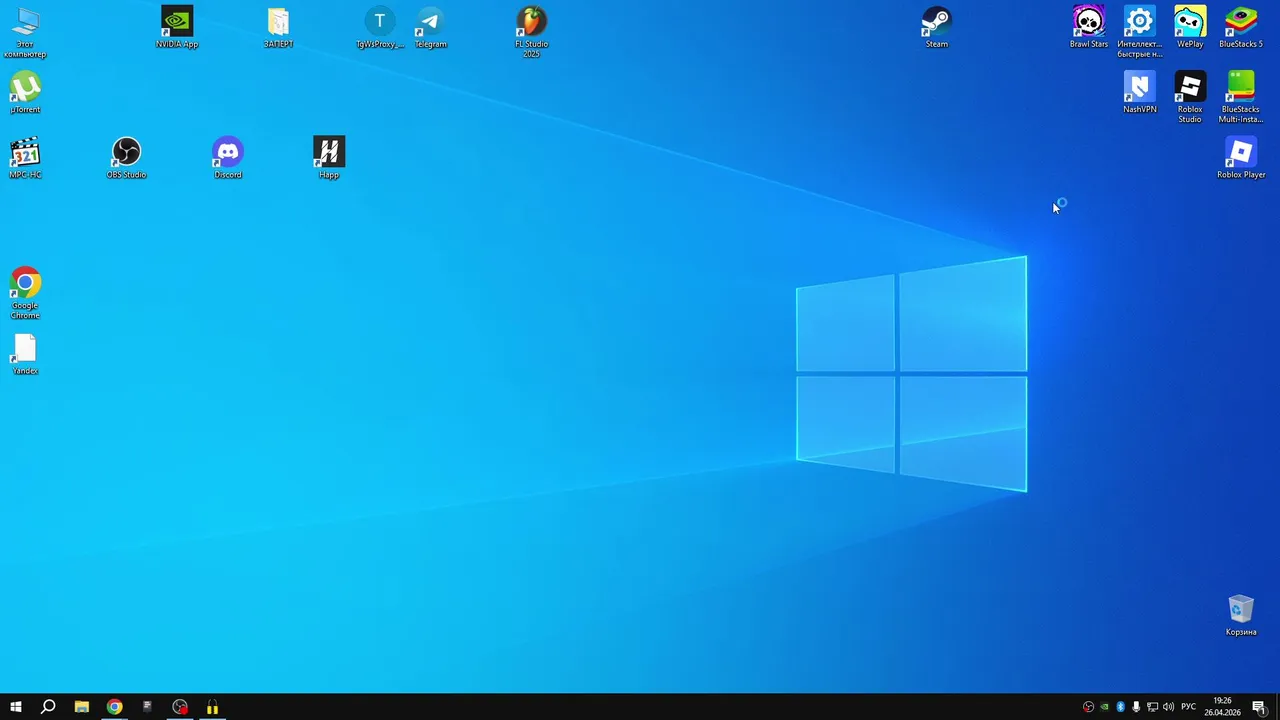The width and height of the screenshot is (1280, 720).
Task: Switch to the yellow padlock app in taskbar
Action: [212, 707]
